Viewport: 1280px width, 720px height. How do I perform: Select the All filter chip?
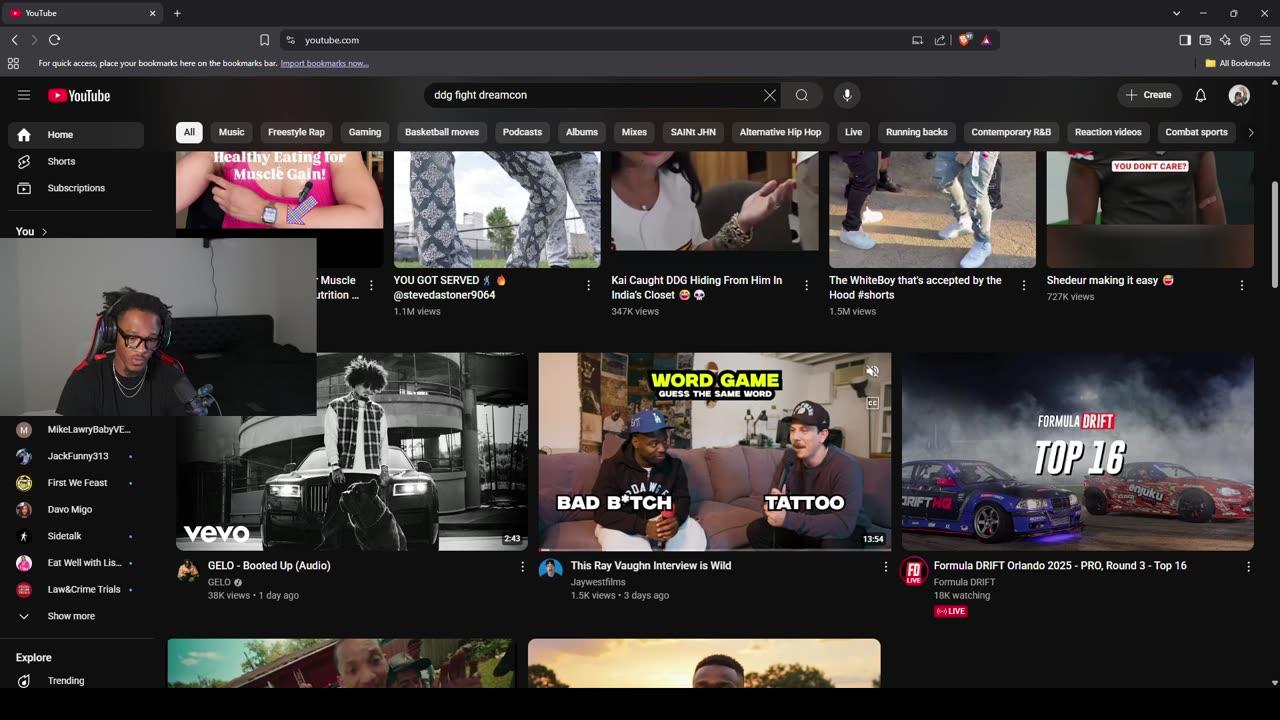[189, 132]
